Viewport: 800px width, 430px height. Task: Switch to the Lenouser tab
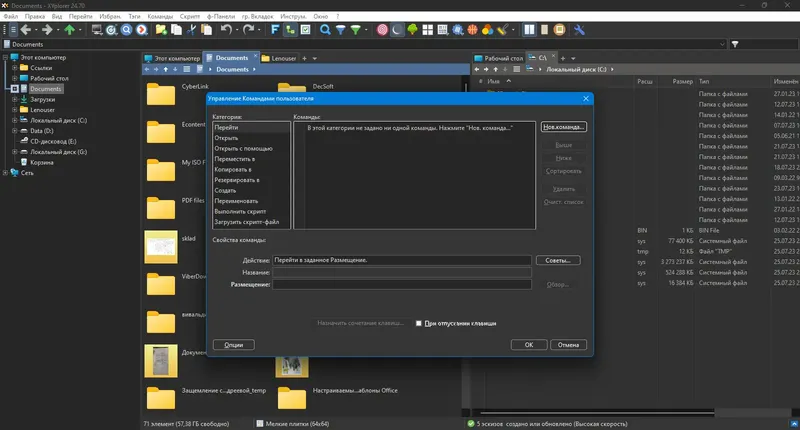coord(279,58)
